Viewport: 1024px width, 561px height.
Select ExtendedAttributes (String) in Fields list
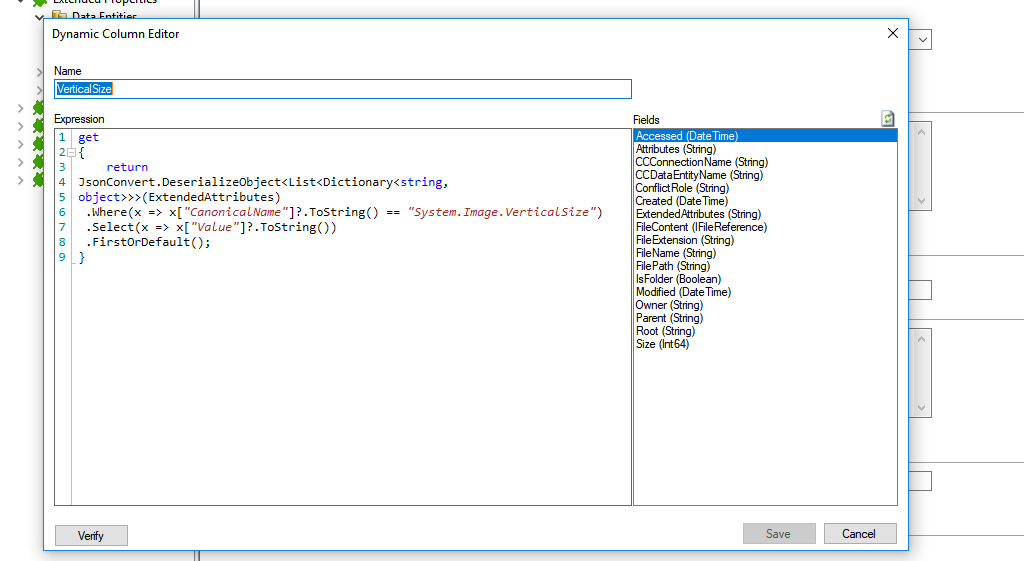point(698,214)
